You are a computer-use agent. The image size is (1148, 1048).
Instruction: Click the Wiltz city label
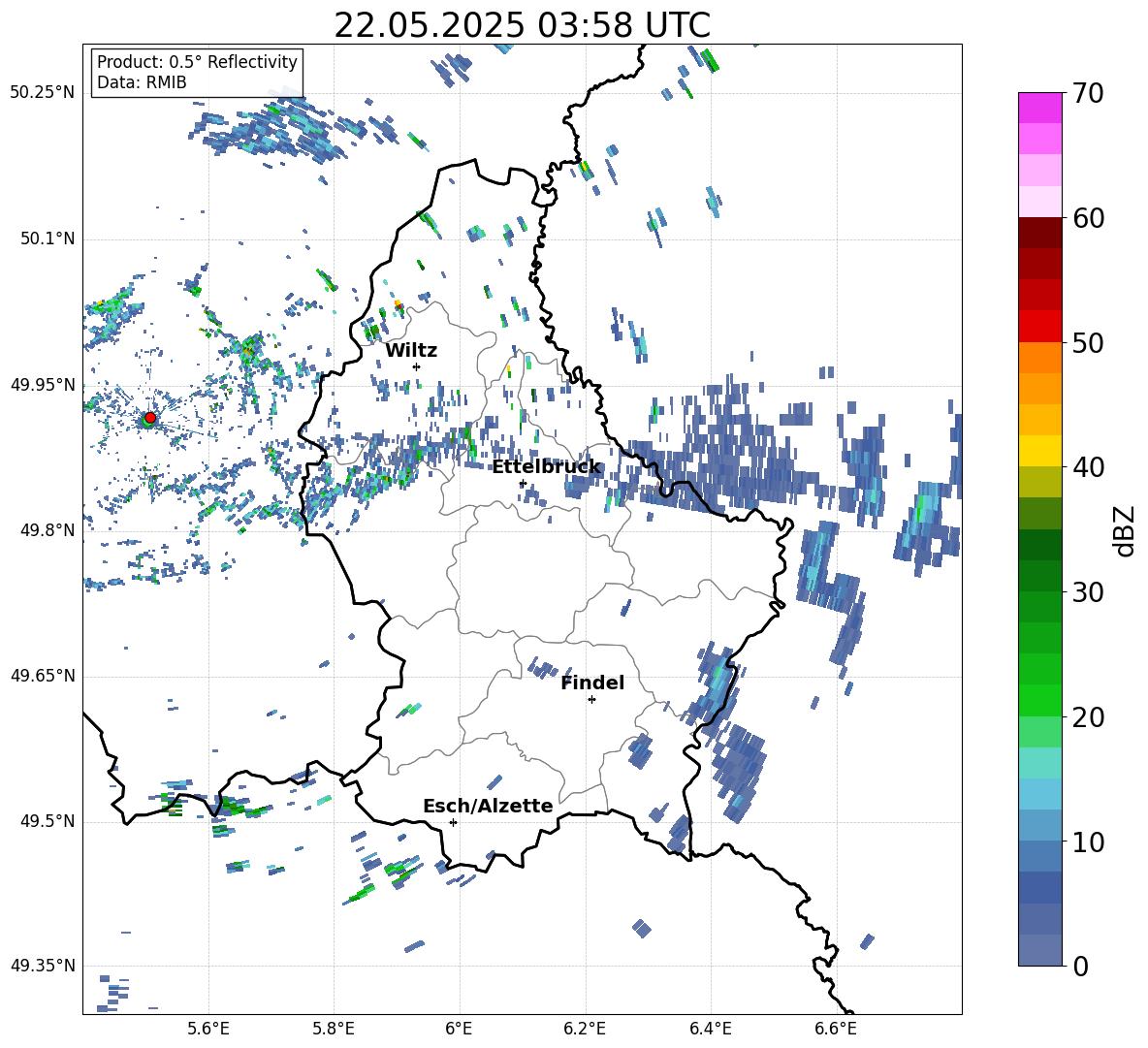[x=411, y=351]
